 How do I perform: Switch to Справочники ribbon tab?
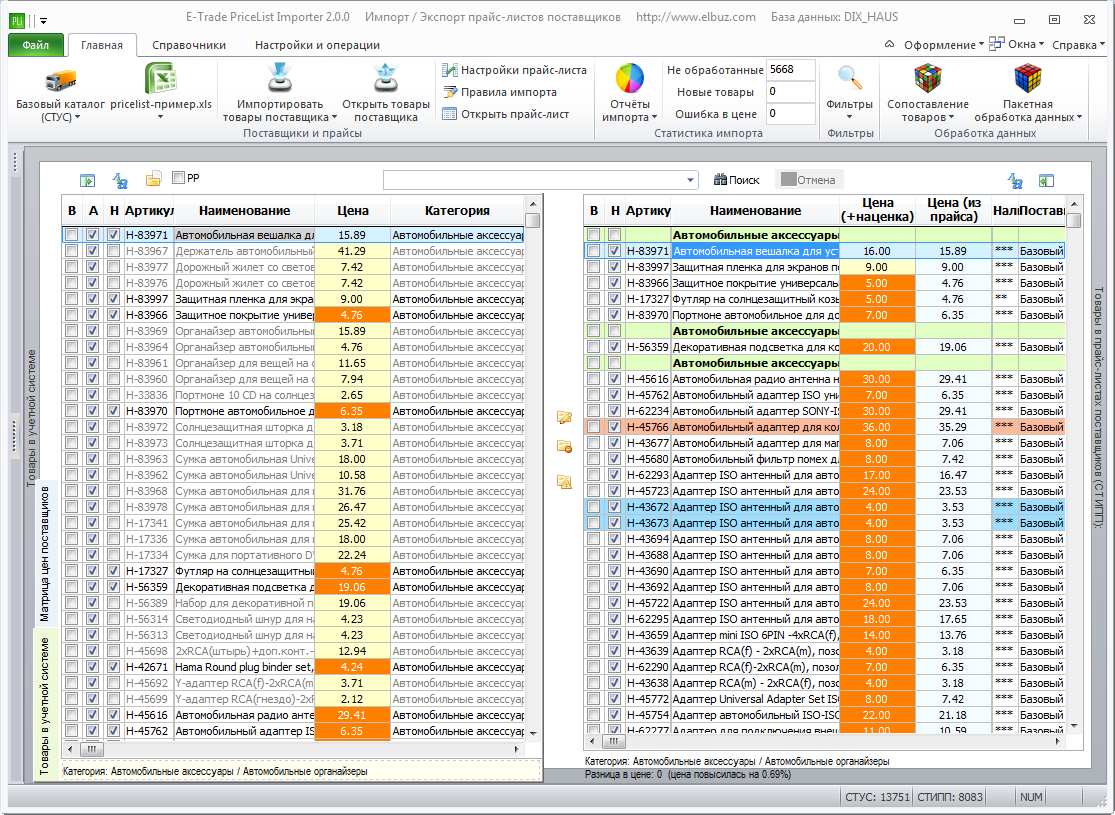tap(189, 45)
